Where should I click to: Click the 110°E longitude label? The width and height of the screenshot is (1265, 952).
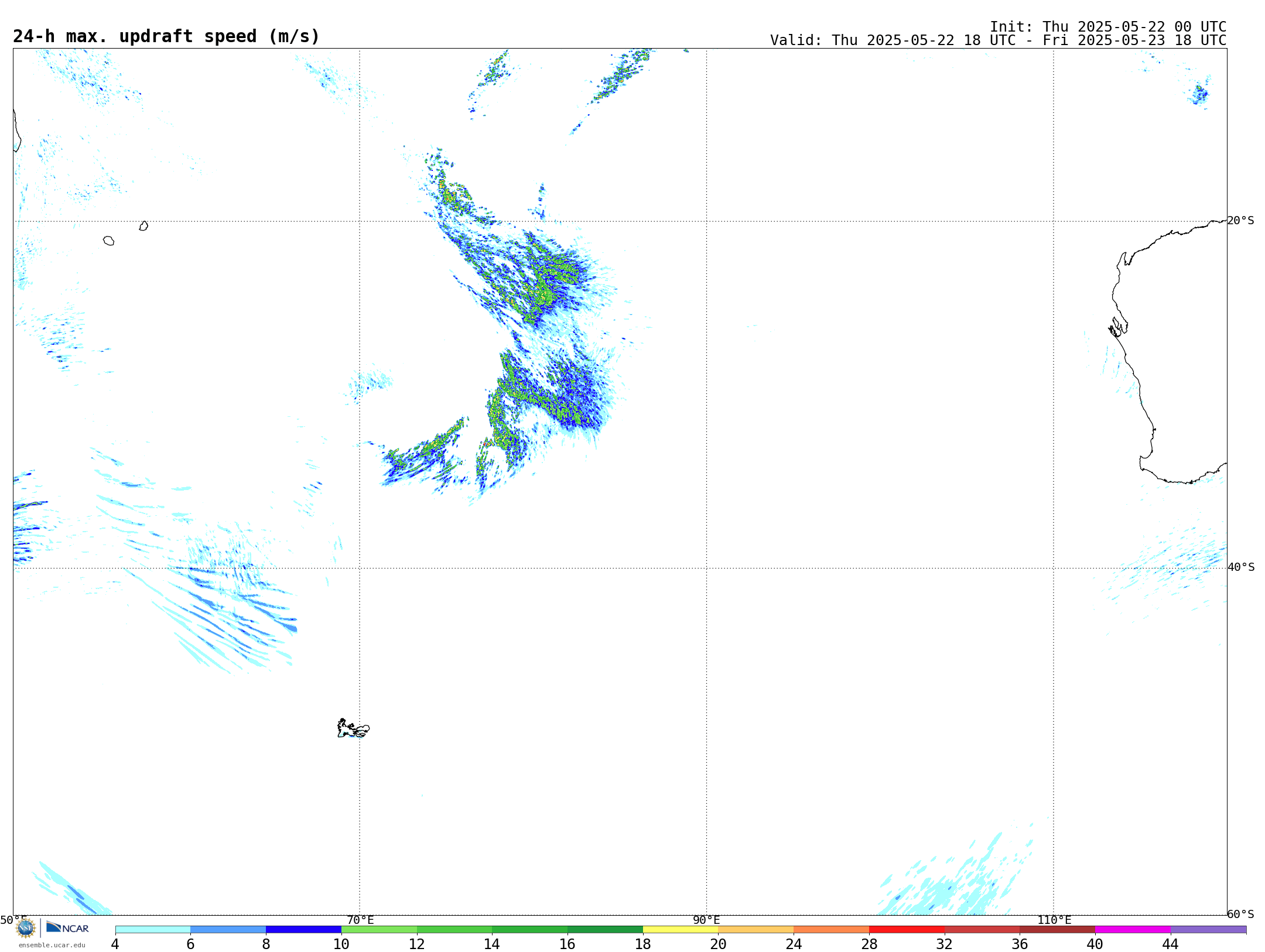1054,920
